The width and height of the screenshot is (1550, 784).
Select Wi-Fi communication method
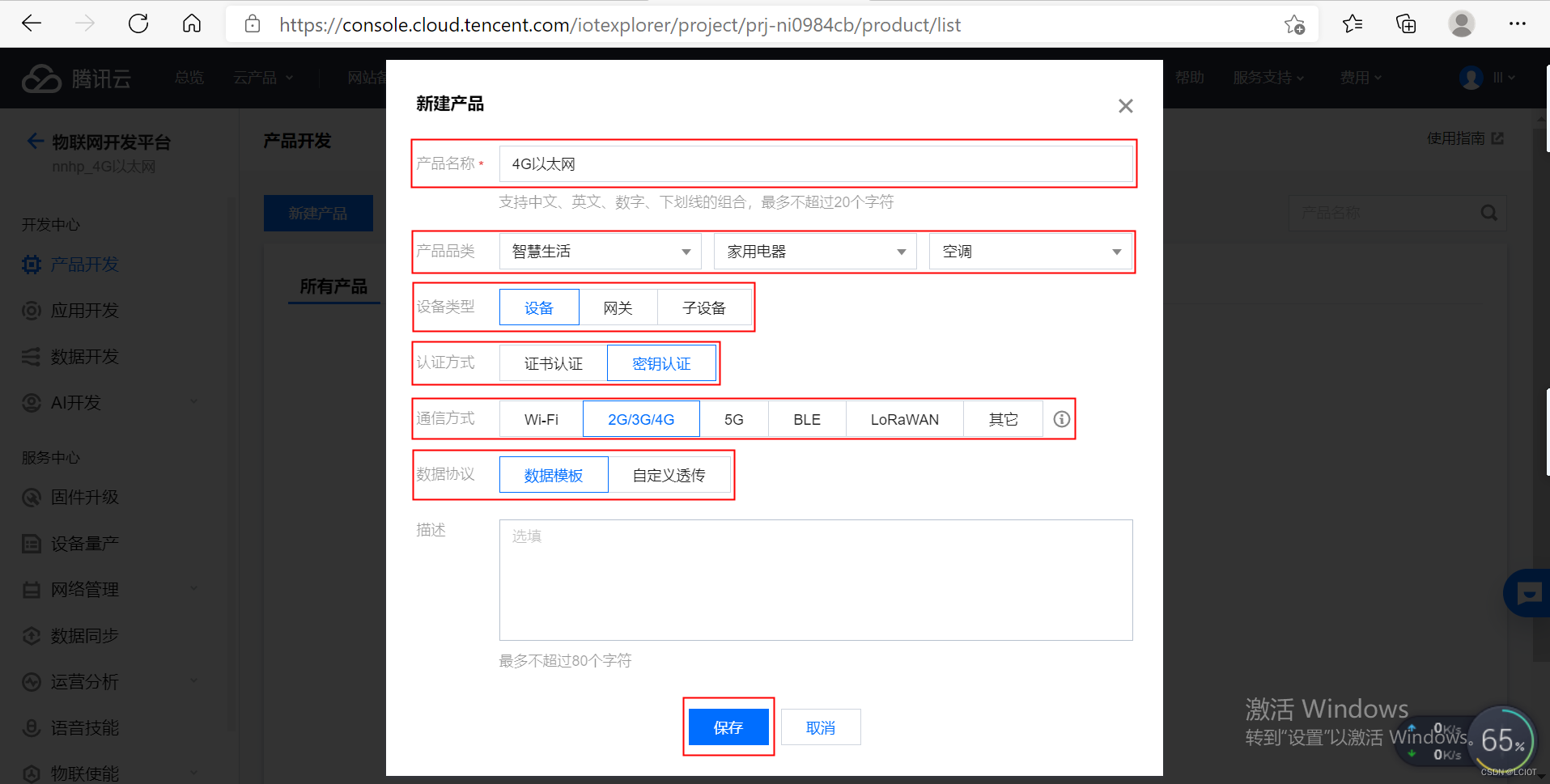click(x=541, y=419)
